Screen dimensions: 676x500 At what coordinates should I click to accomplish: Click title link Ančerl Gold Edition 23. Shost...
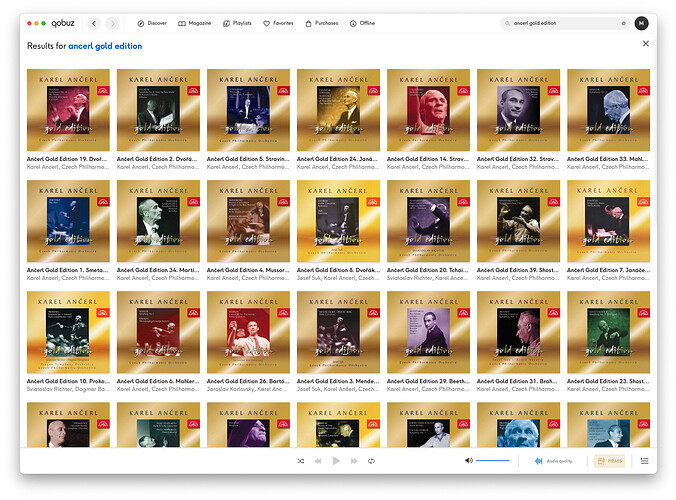pyautogui.click(x=608, y=381)
